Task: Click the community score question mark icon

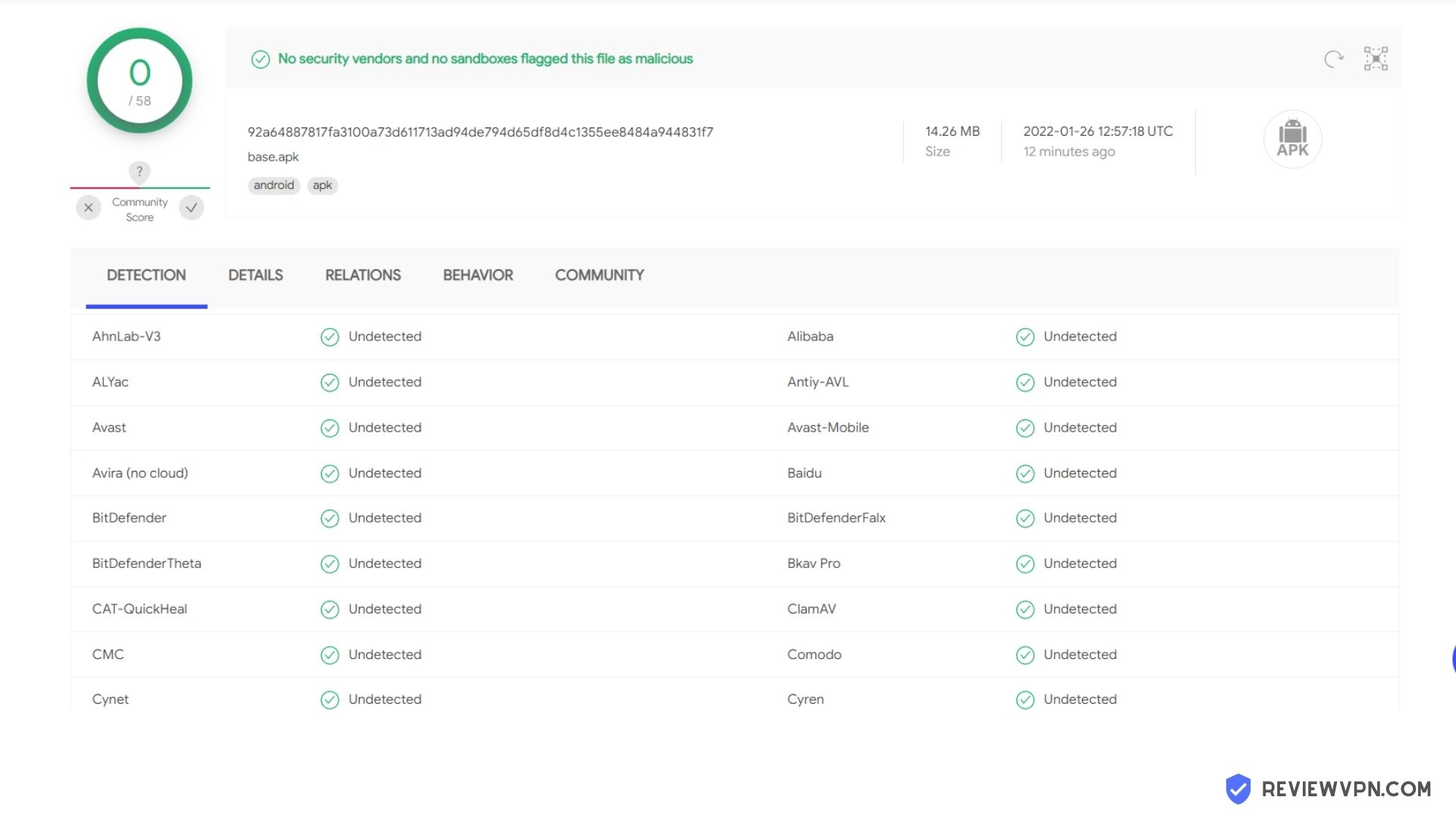Action: 140,171
